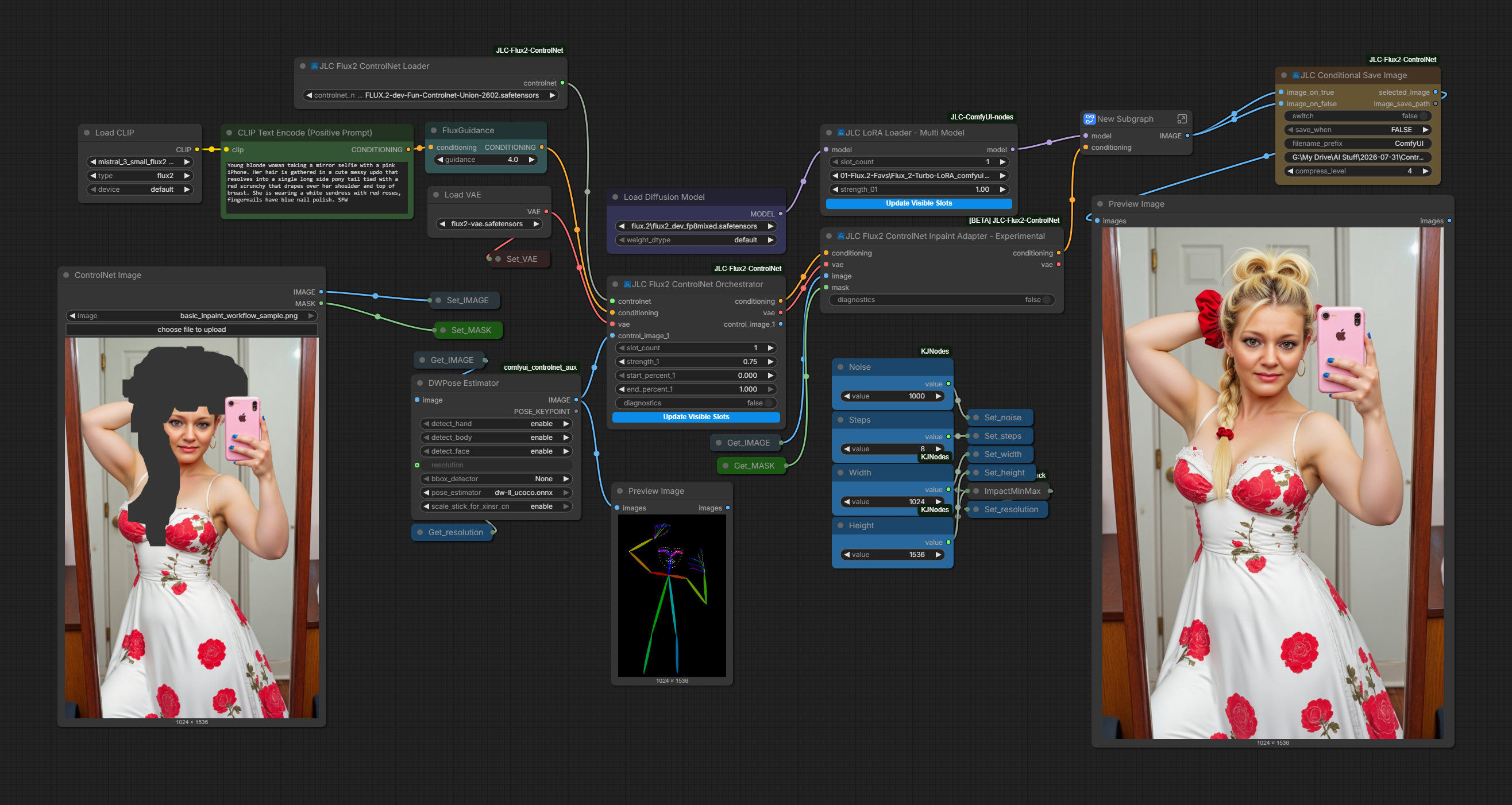Collapse the Load VAE node via its title dot
This screenshot has width=1512, height=805.
pos(436,195)
